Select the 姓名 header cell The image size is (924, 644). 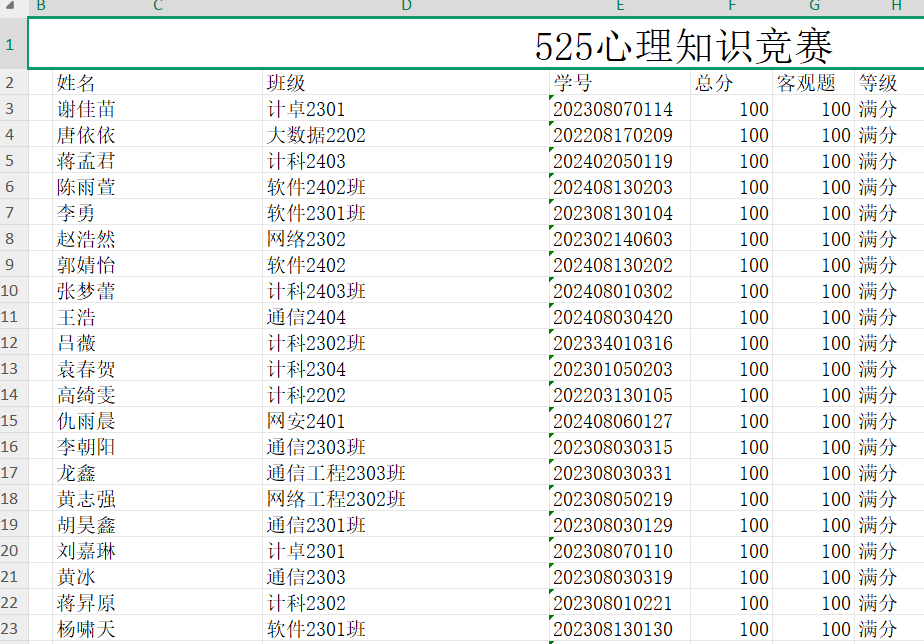click(x=76, y=83)
